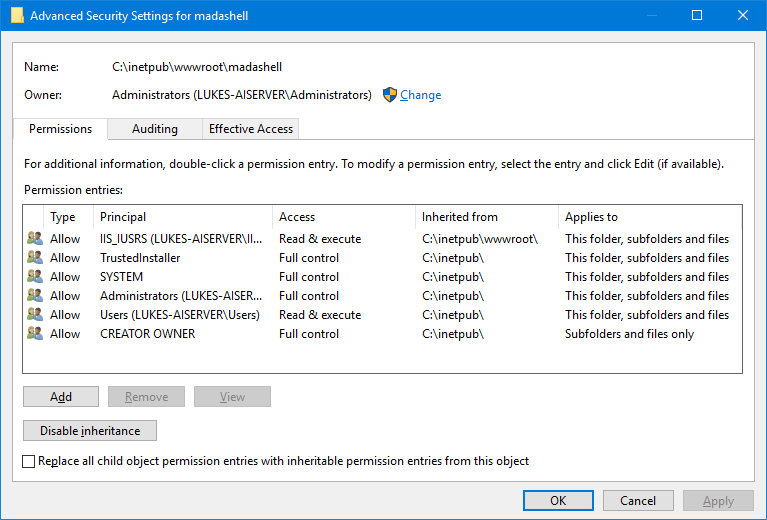Click the group icon for the SYSTEM entry
The height and width of the screenshot is (520, 767).
(35, 277)
